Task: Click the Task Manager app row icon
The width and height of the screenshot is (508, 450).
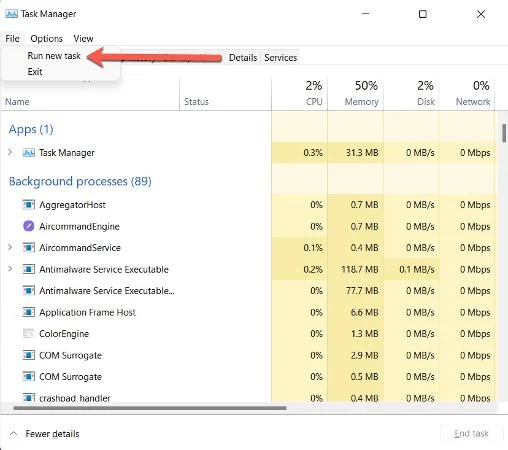Action: click(x=29, y=153)
